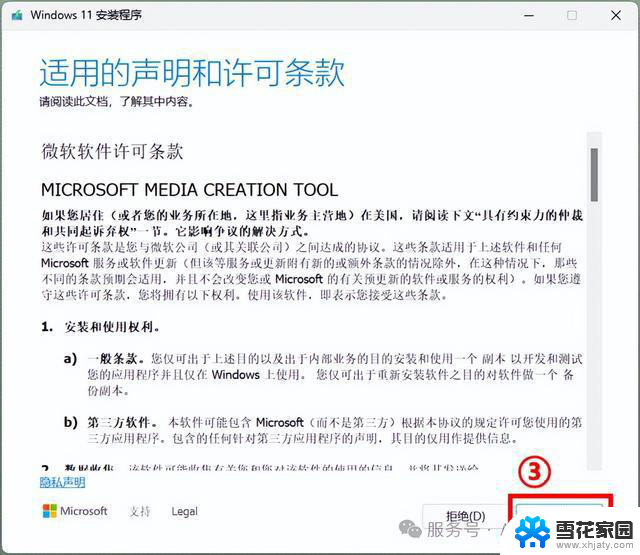The width and height of the screenshot is (640, 555).
Task: Minimize the Windows 11 setup window
Action: [x=529, y=16]
